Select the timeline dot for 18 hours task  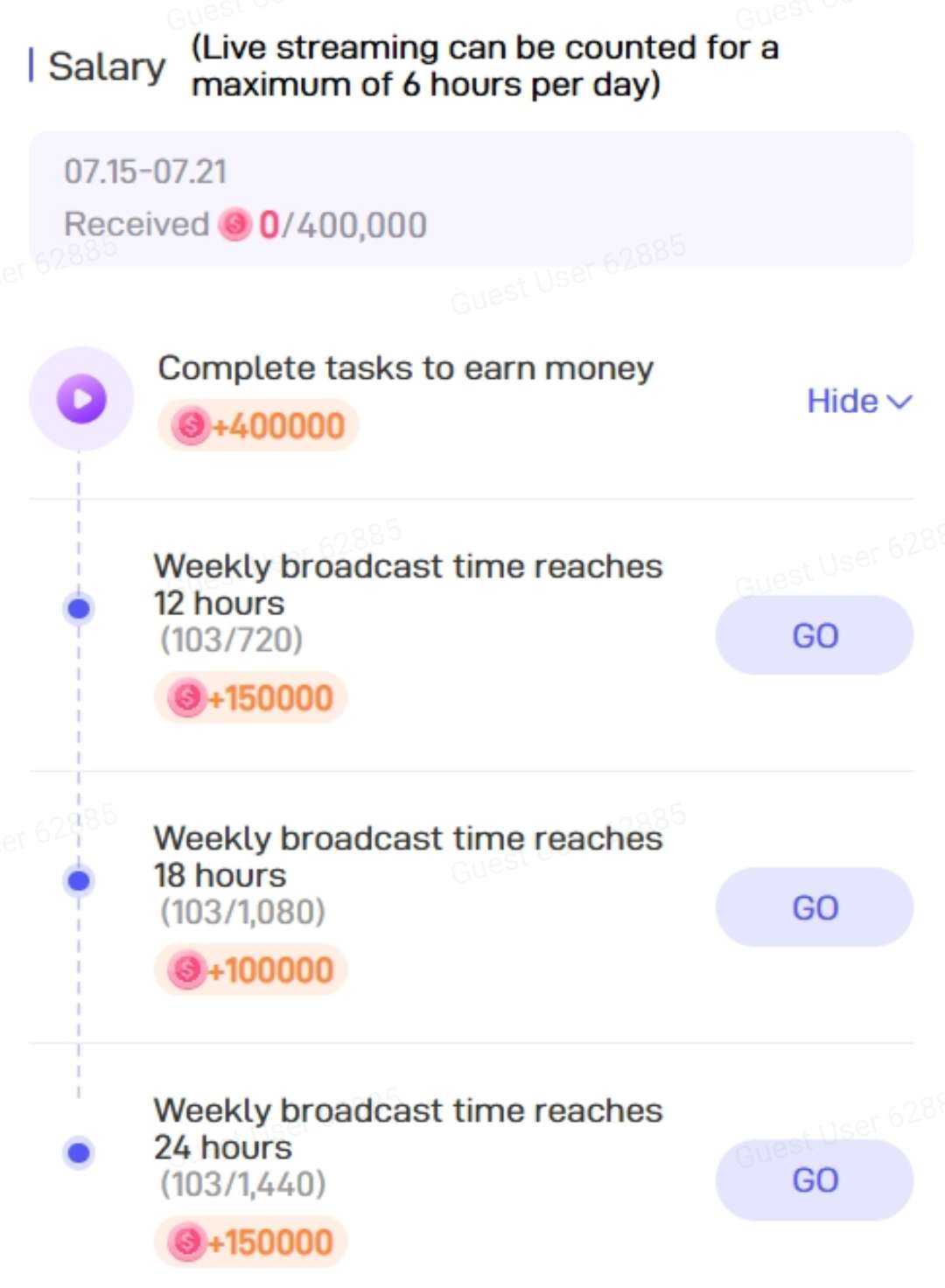79,880
